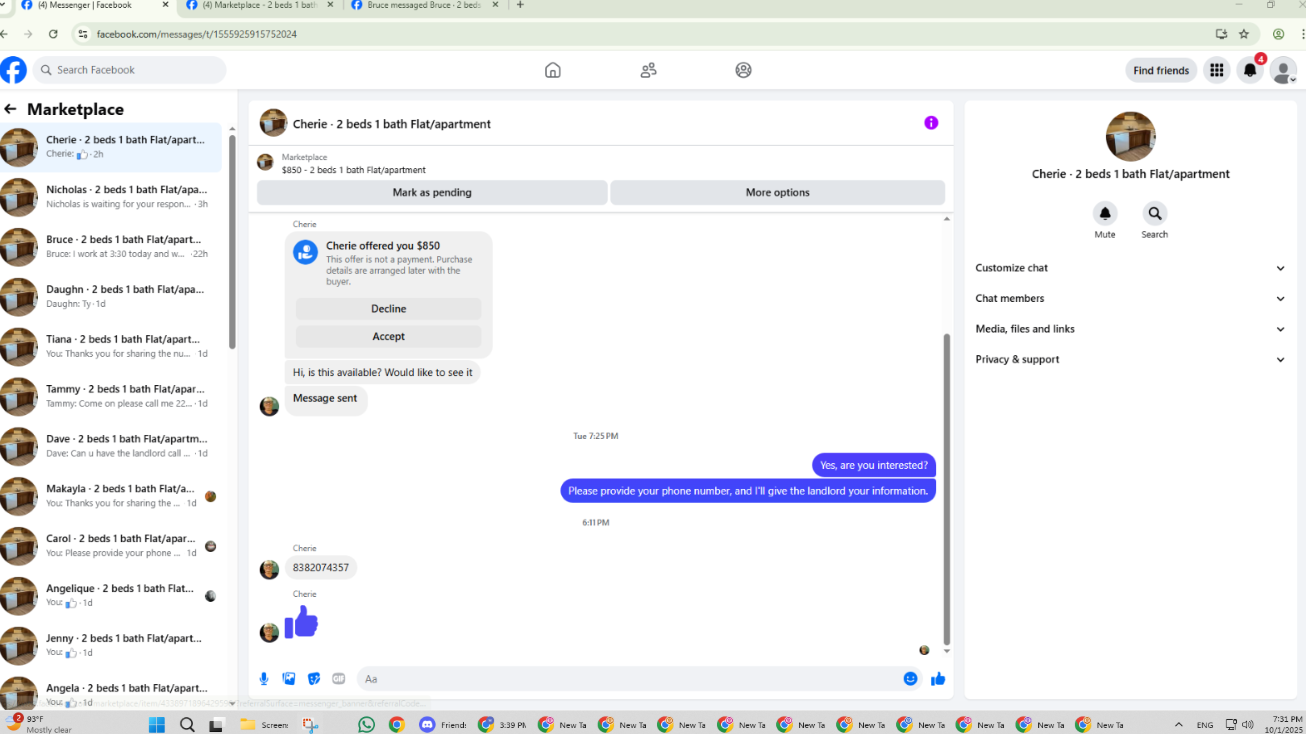Open the account profile avatar
Image resolution: width=1306 pixels, height=734 pixels.
[x=1283, y=70]
